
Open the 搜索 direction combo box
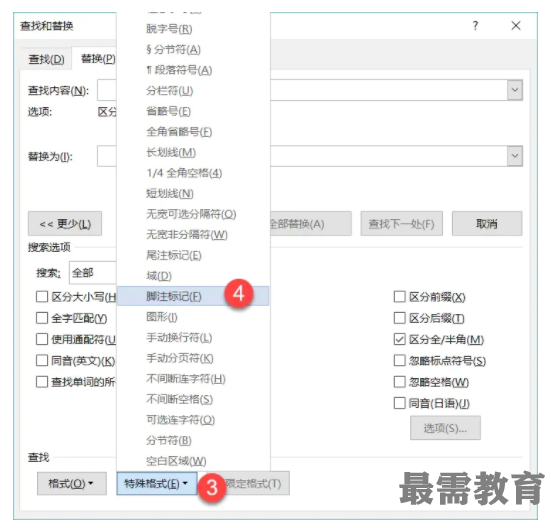click(x=93, y=273)
